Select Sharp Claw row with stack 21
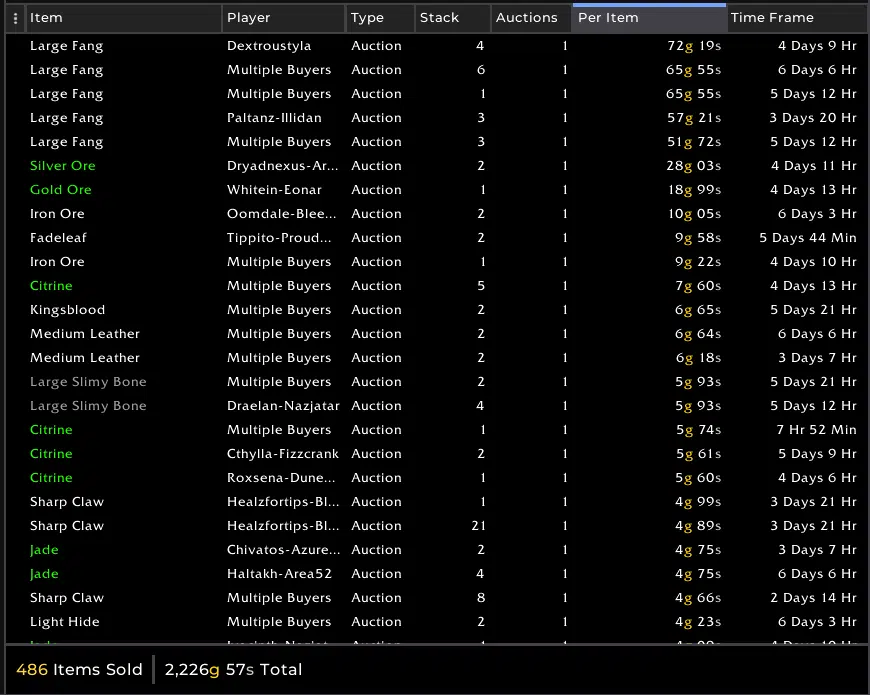870x695 pixels. (67, 526)
